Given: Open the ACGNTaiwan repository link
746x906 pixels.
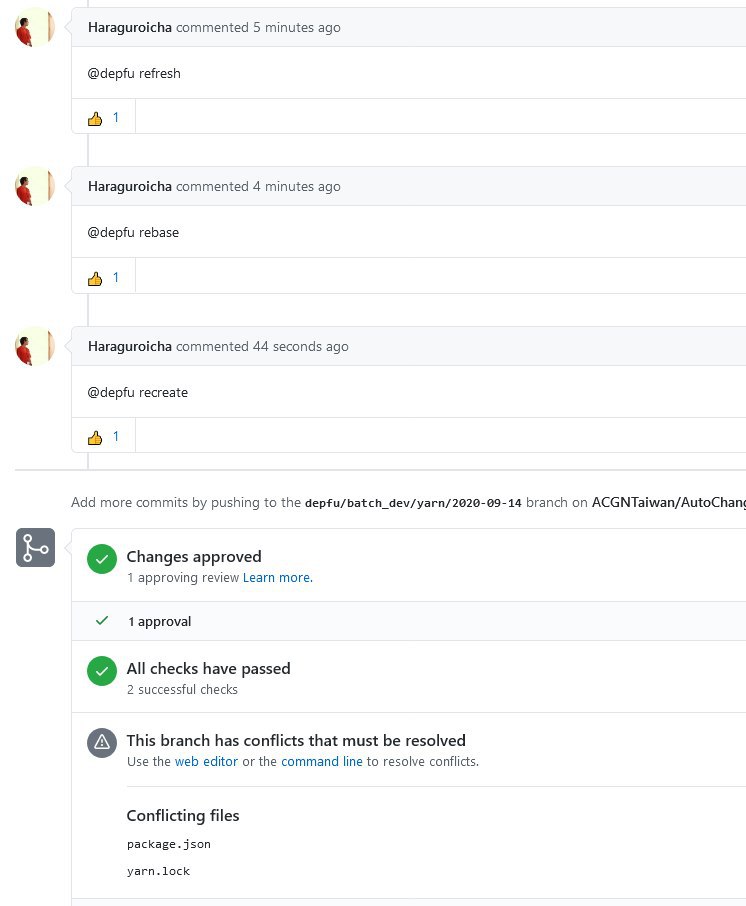Looking at the screenshot, I should click(669, 503).
